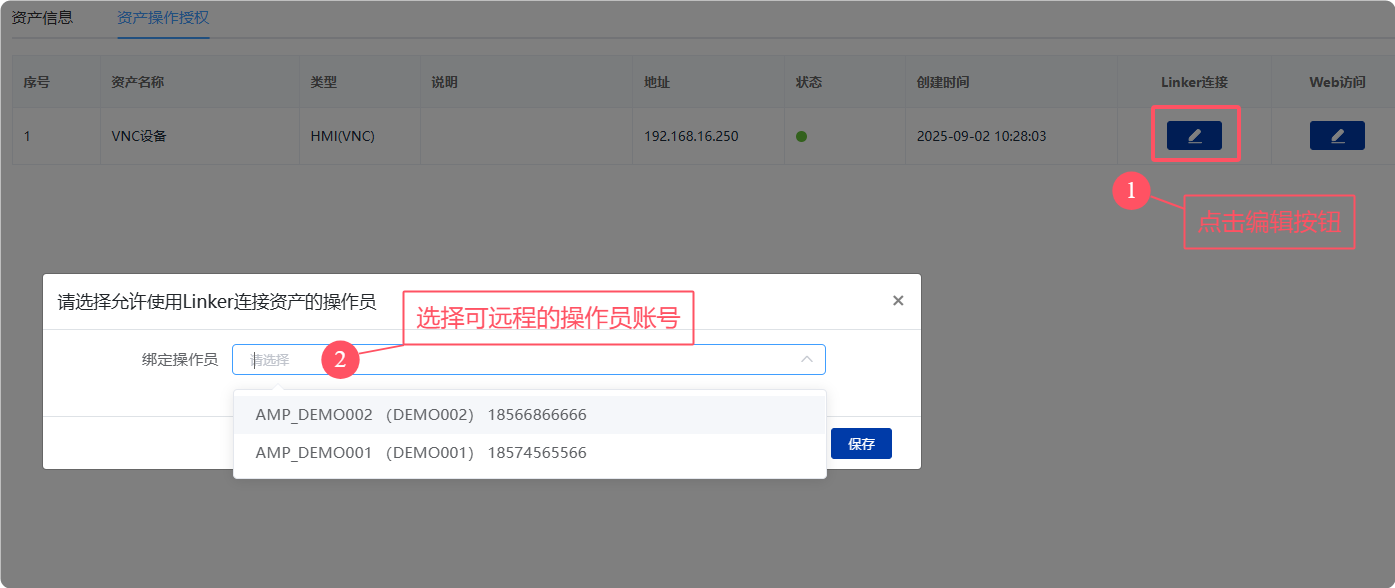Click the 选择可远程的操作员账号 callout box

point(547,319)
